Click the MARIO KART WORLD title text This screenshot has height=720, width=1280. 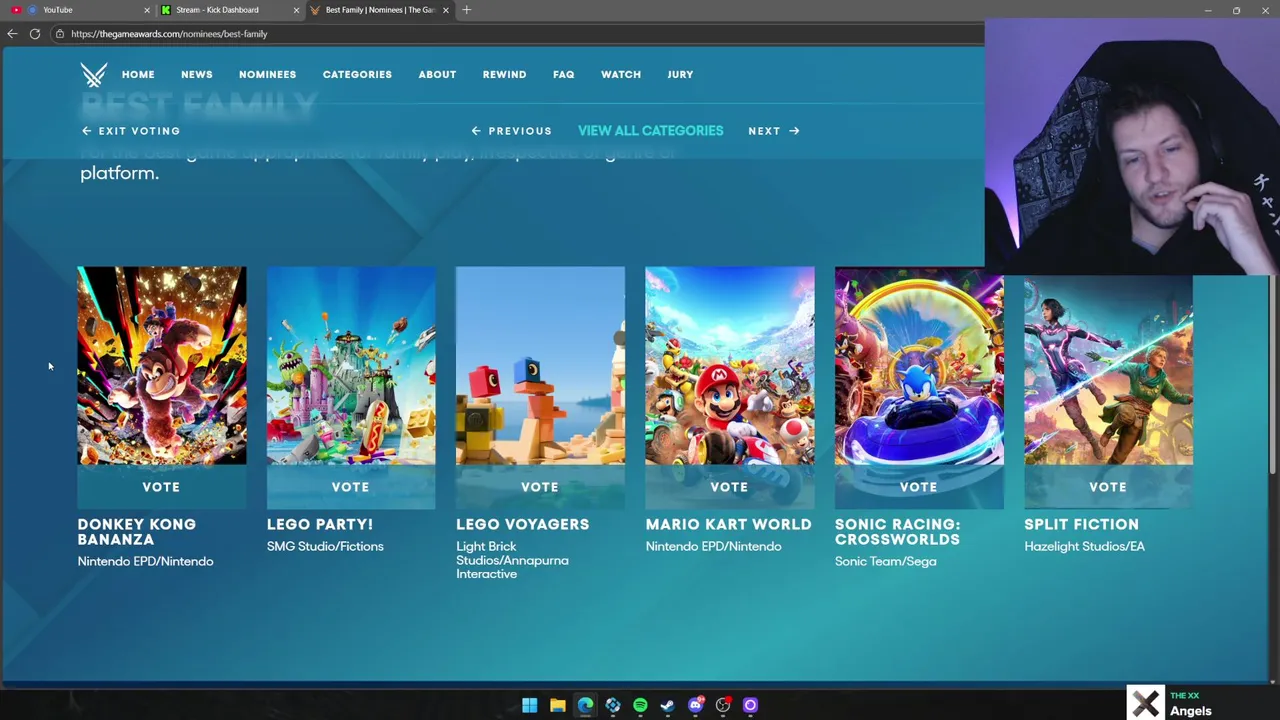728,524
